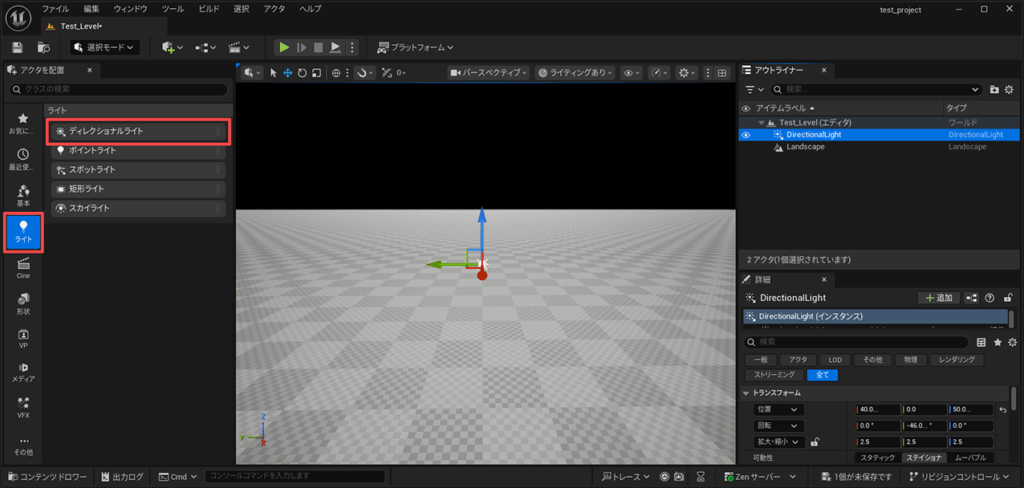Activate the translate (move) gizmo tool
Image resolution: width=1024 pixels, height=488 pixels.
click(x=287, y=73)
